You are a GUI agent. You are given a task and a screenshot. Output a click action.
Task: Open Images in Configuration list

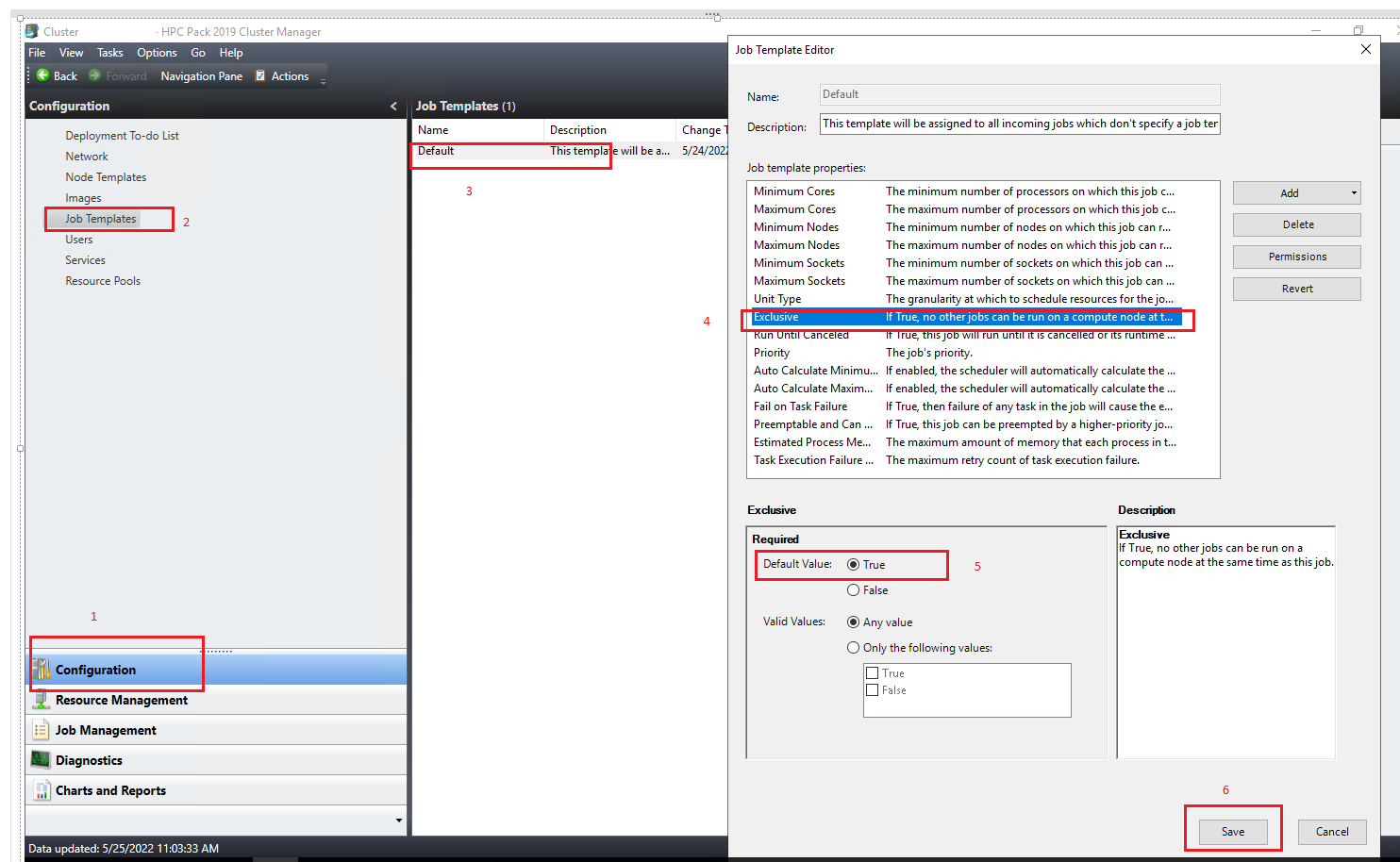click(x=83, y=198)
